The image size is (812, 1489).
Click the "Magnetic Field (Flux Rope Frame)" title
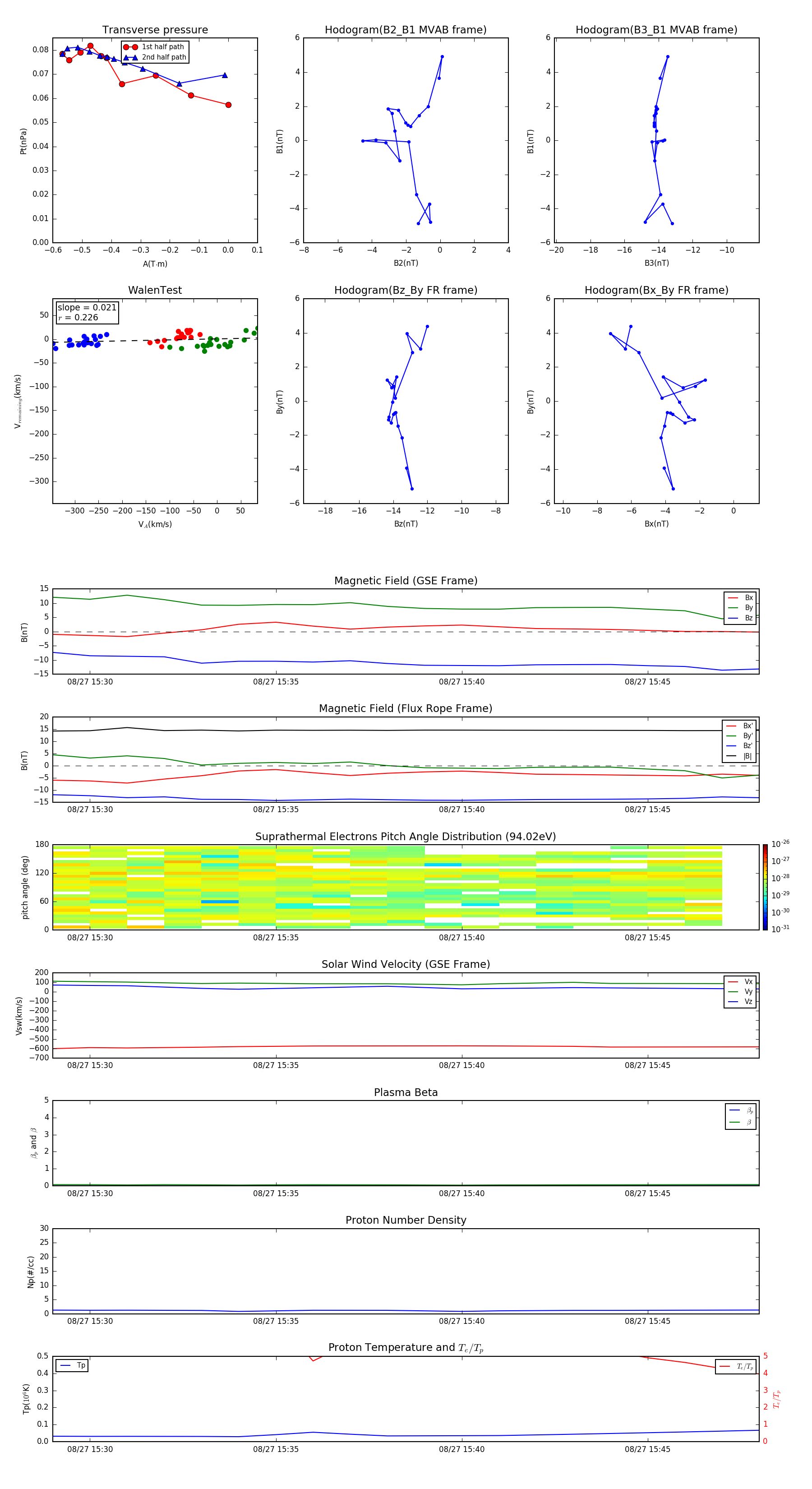[406, 709]
